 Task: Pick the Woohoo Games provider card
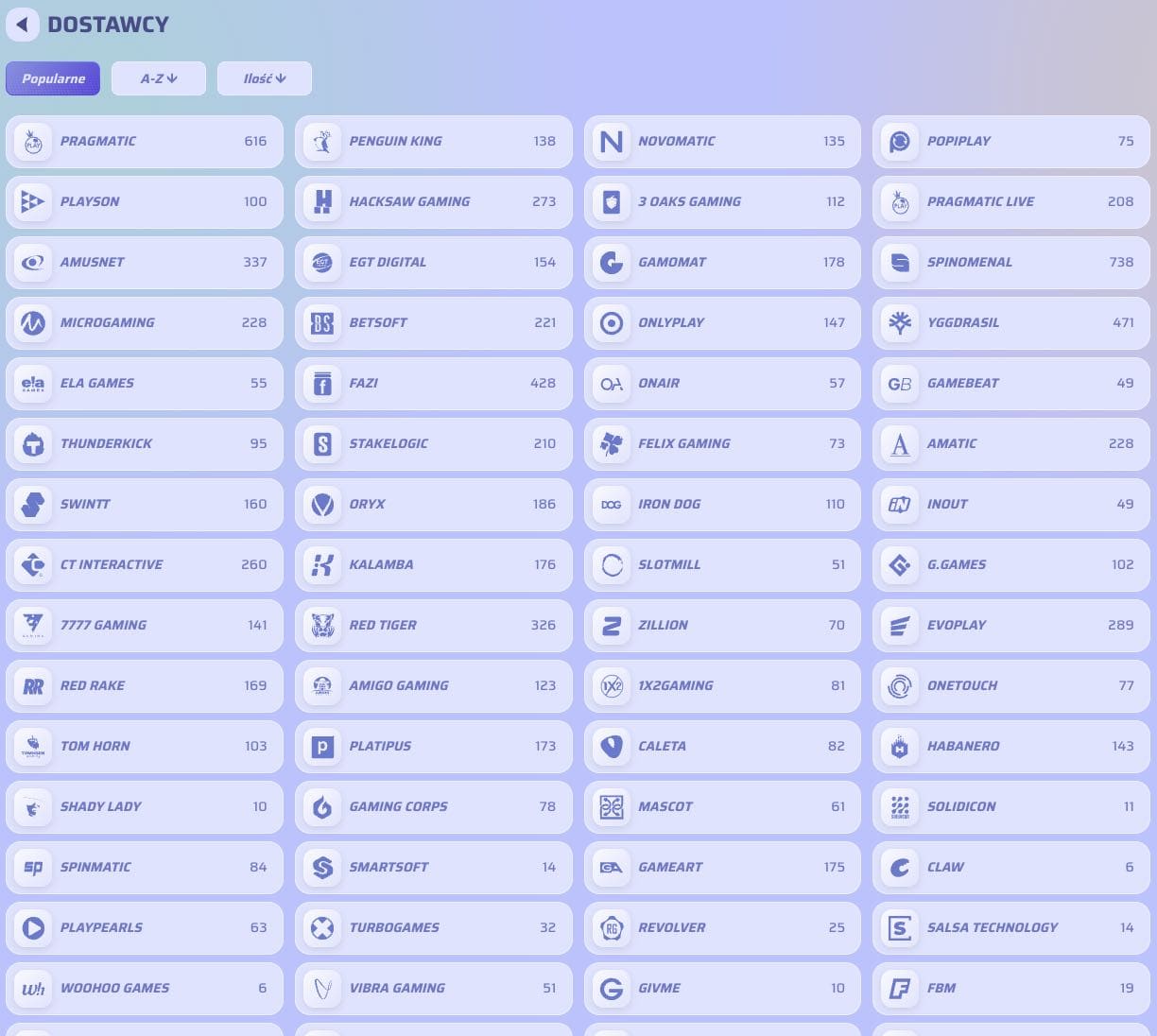click(145, 989)
